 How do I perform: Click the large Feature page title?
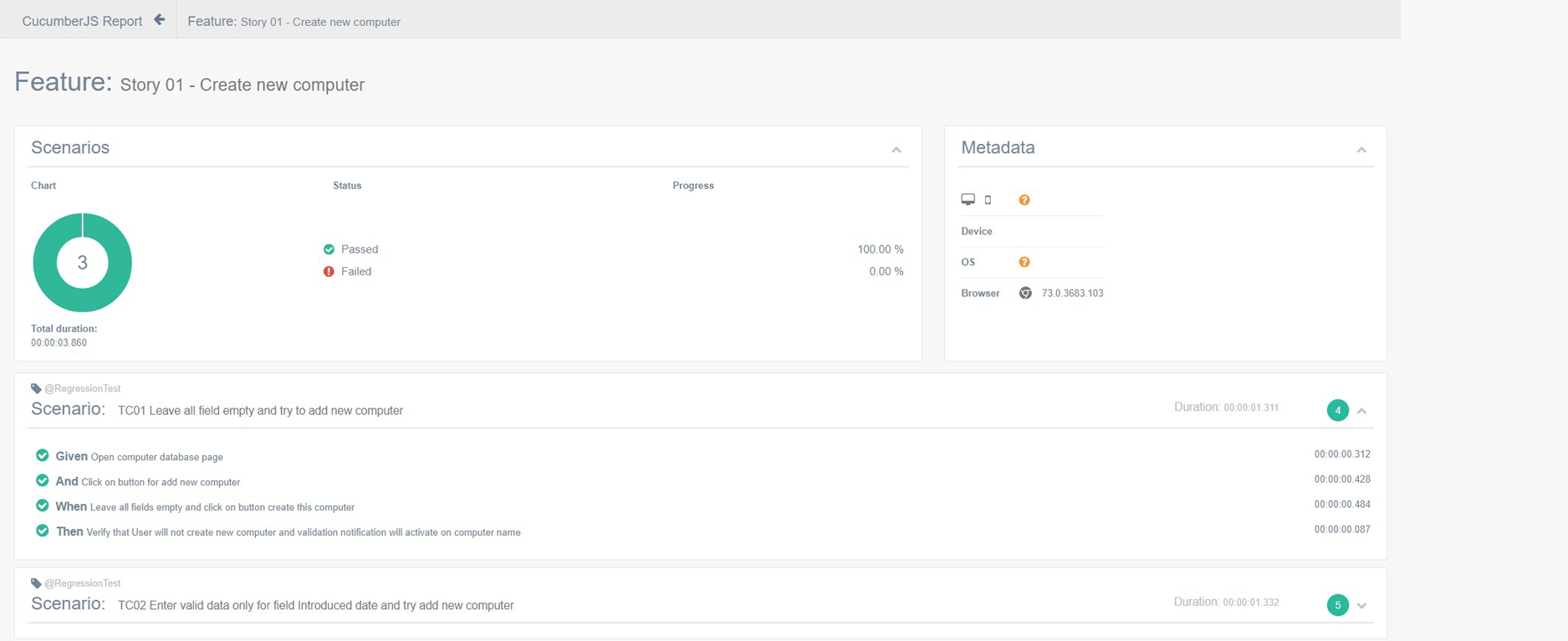(189, 83)
